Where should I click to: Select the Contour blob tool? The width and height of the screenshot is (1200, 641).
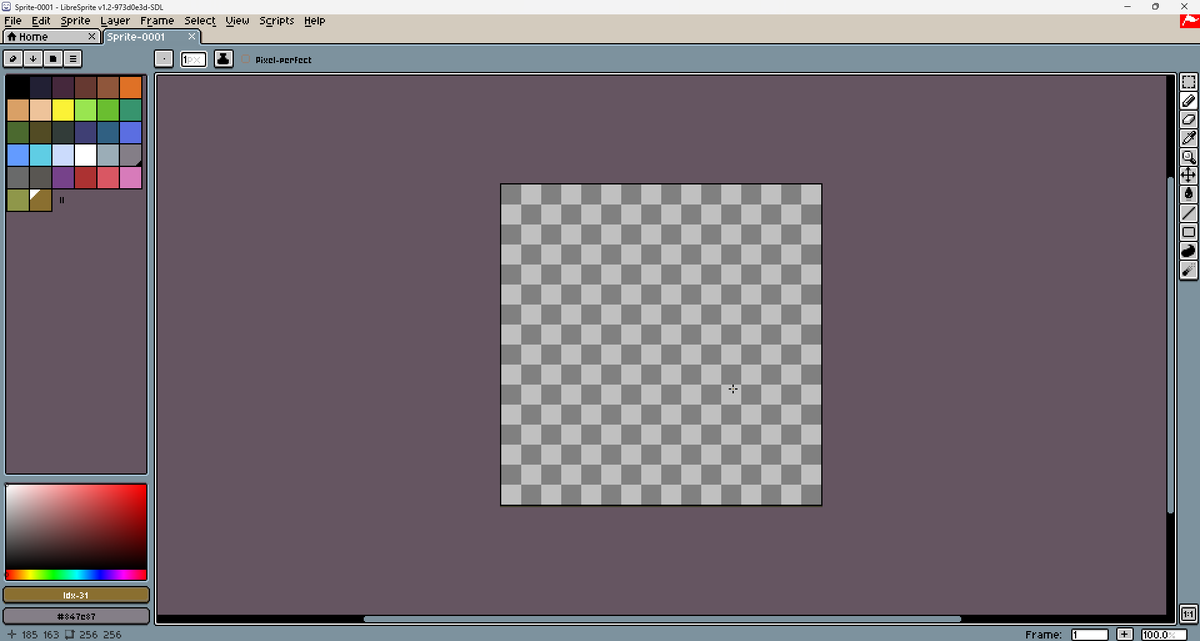tap(1189, 250)
